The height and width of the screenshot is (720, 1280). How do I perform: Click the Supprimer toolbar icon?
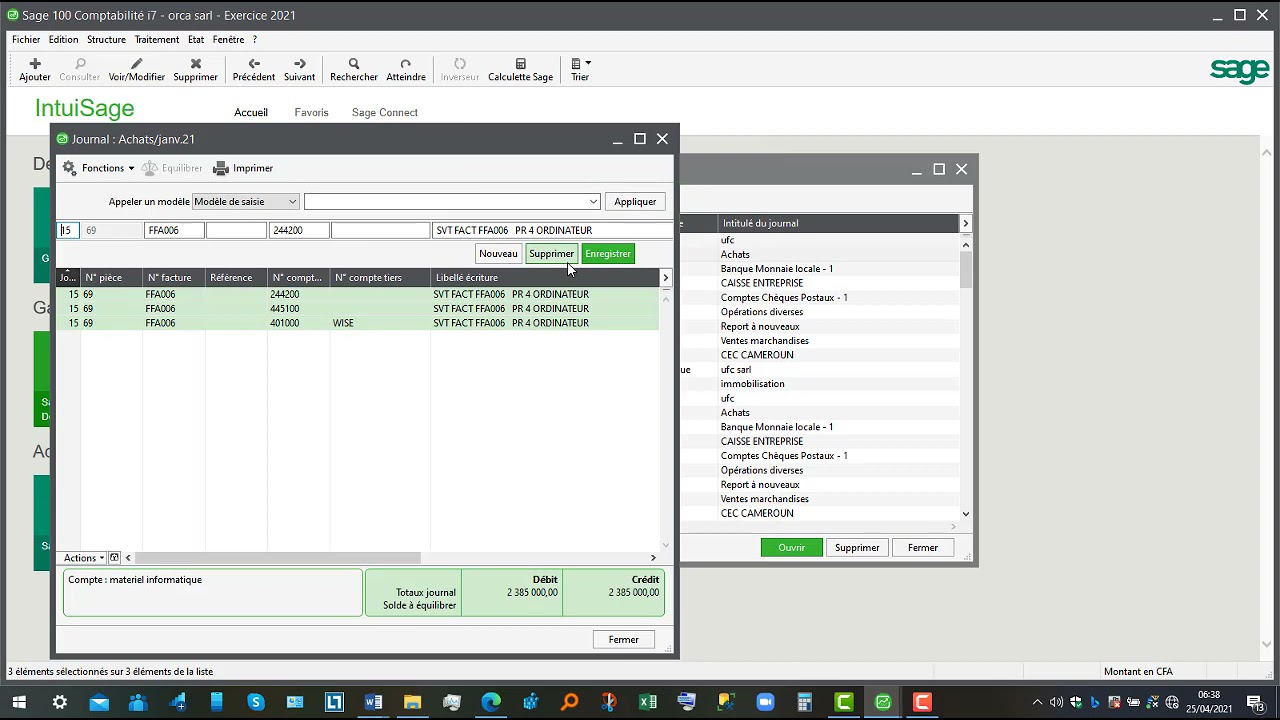point(195,69)
